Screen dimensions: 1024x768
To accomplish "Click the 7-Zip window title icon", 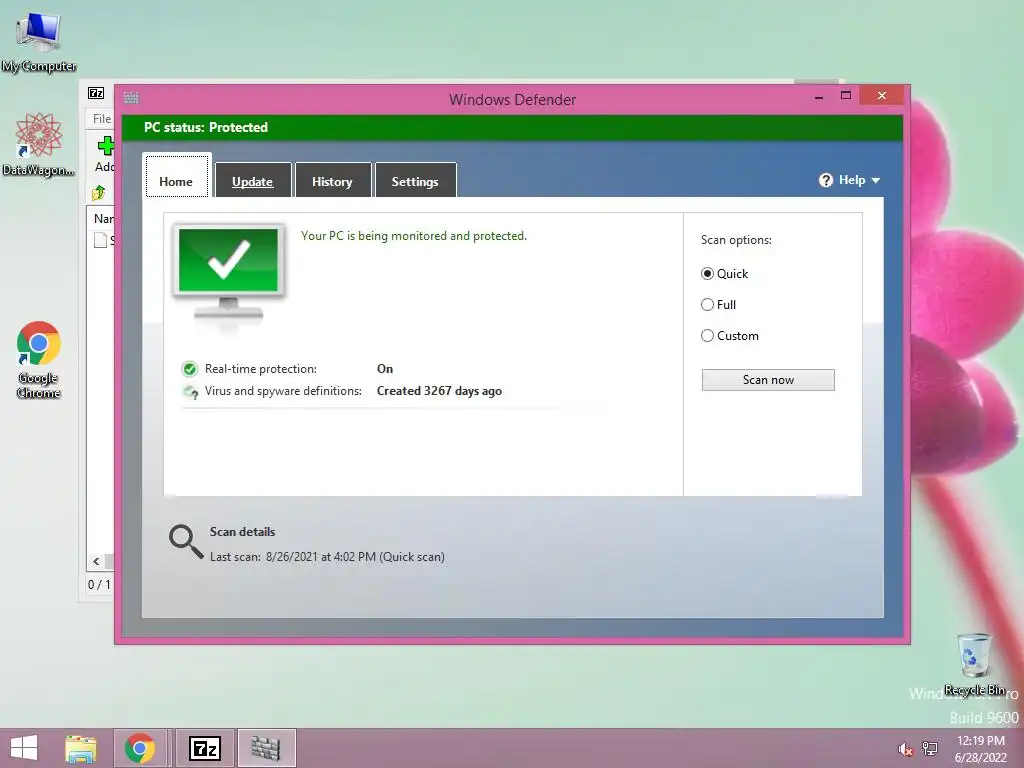I will [x=96, y=93].
